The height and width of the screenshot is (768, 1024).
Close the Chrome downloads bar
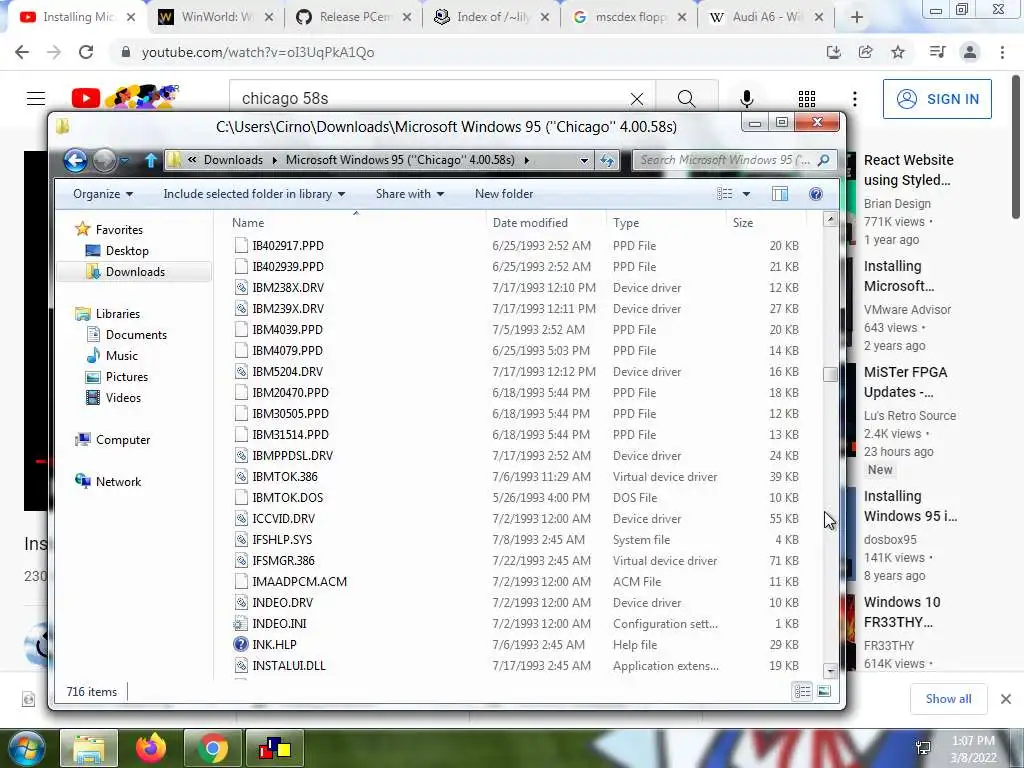click(1006, 699)
